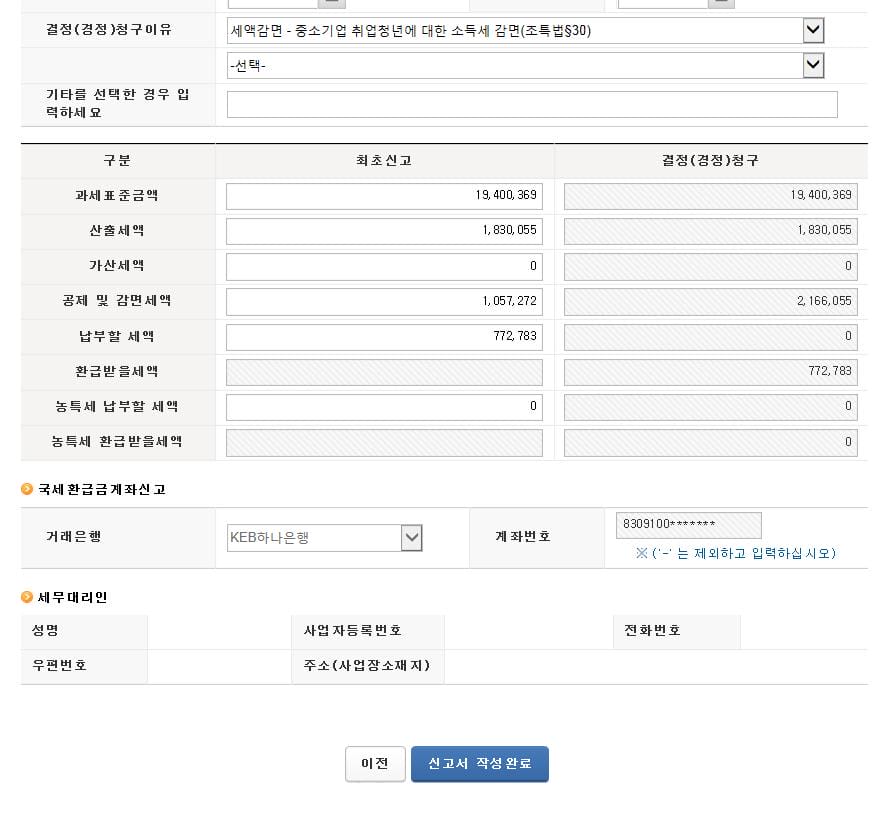Click the 최초신고 환급받을세액 disabled field
Image resolution: width=882 pixels, height=834 pixels.
click(384, 372)
